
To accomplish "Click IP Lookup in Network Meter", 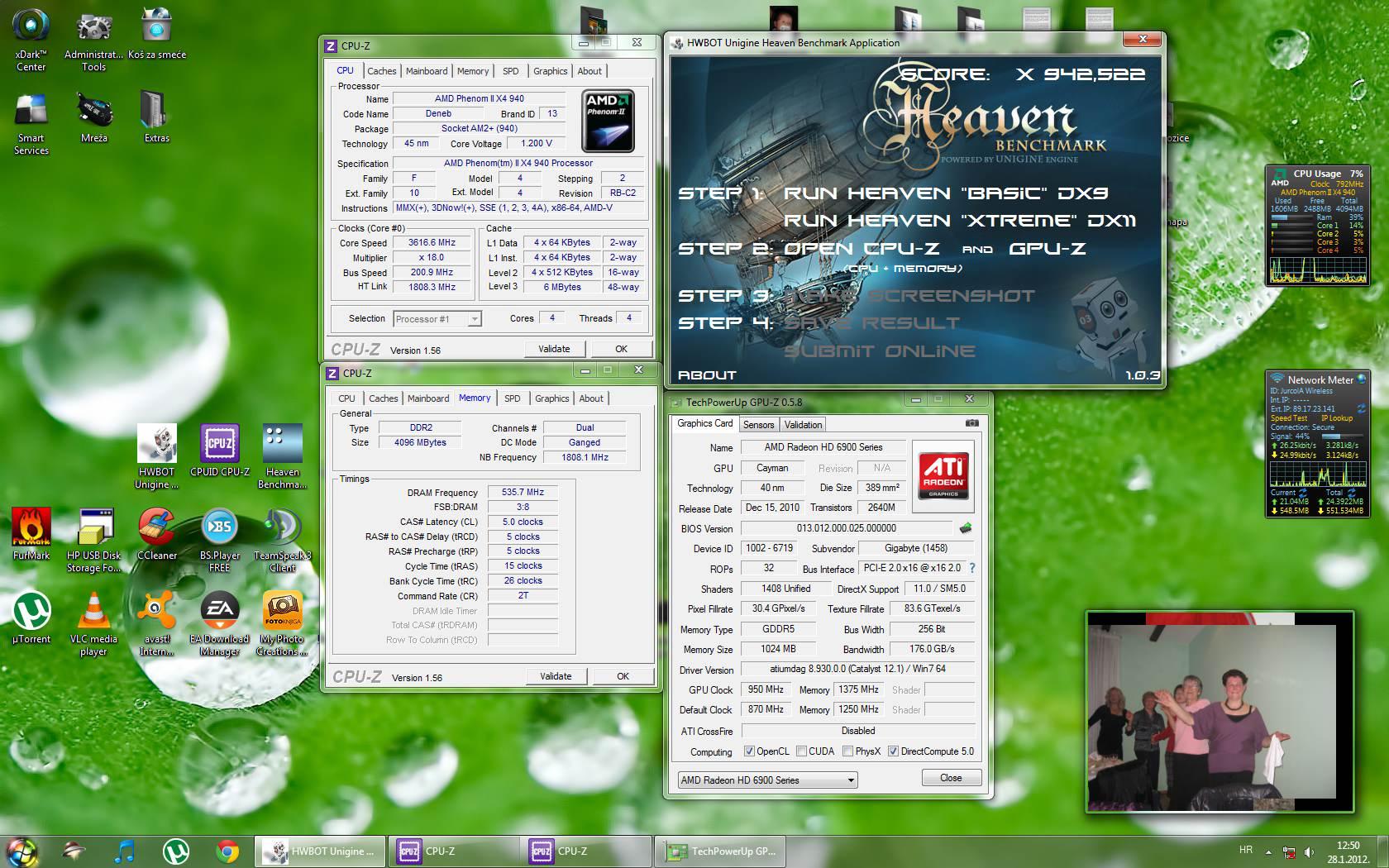I will click(1337, 418).
